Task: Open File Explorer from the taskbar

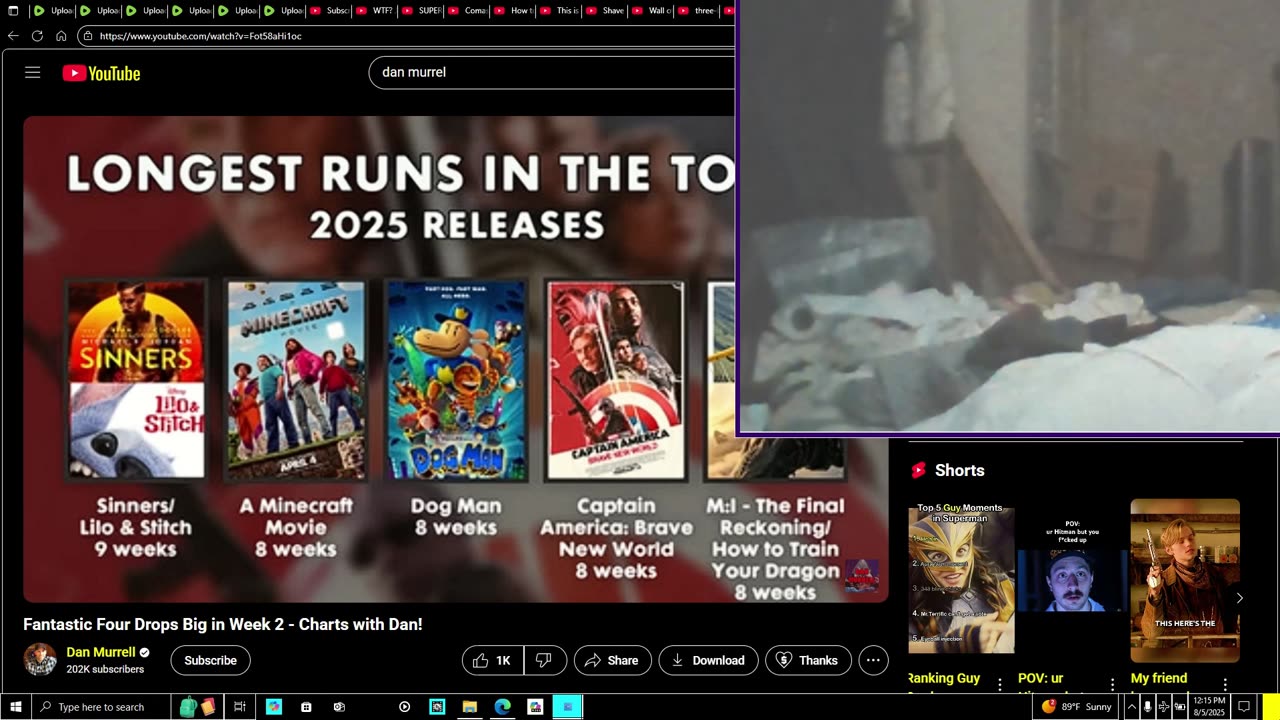Action: (x=469, y=707)
